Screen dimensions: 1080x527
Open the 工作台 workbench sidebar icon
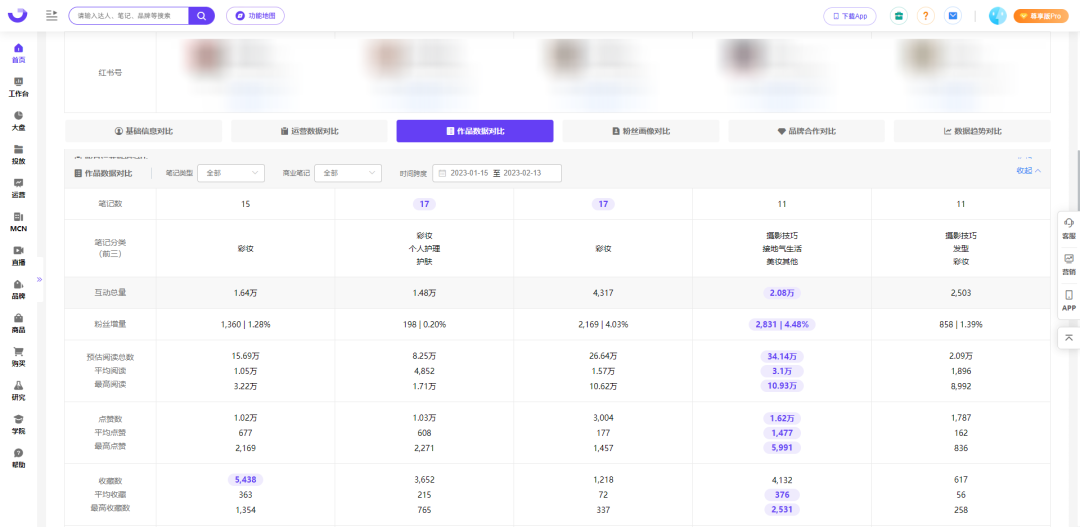(x=19, y=81)
